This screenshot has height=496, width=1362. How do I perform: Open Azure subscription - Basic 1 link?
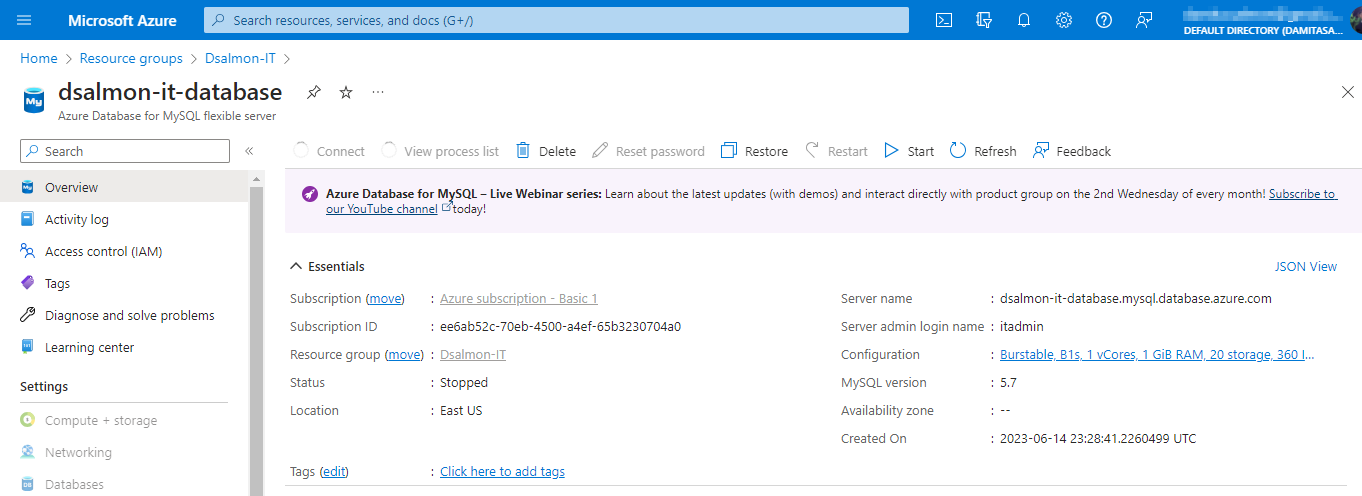tap(519, 298)
